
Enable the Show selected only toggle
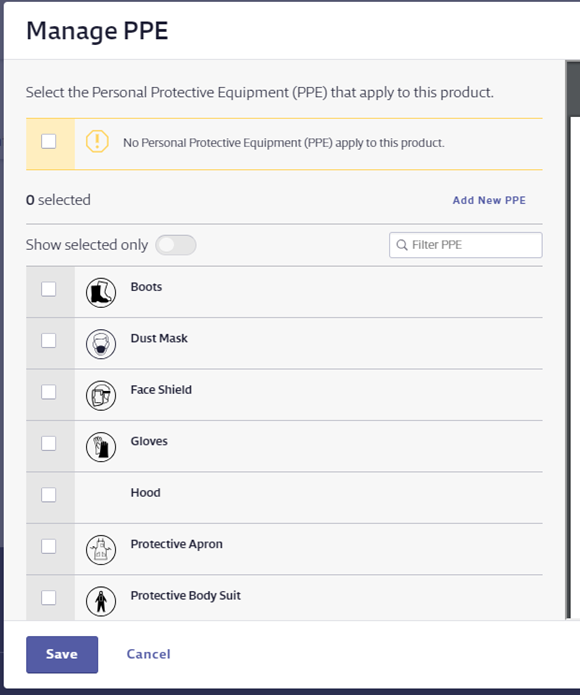176,245
